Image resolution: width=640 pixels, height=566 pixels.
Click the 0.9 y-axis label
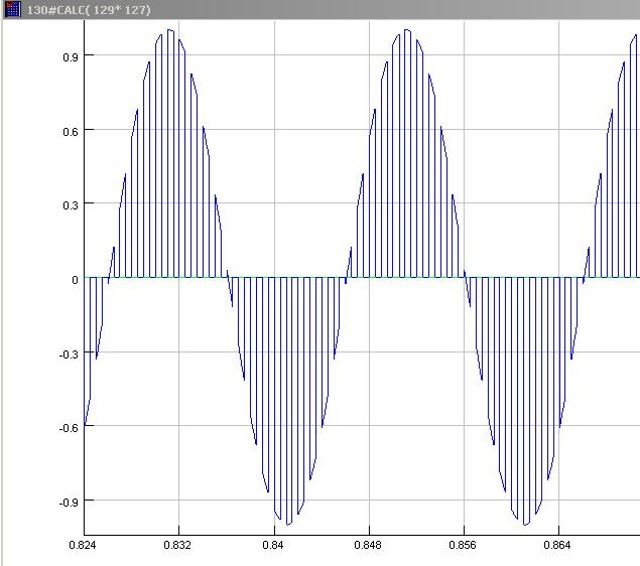coord(70,57)
